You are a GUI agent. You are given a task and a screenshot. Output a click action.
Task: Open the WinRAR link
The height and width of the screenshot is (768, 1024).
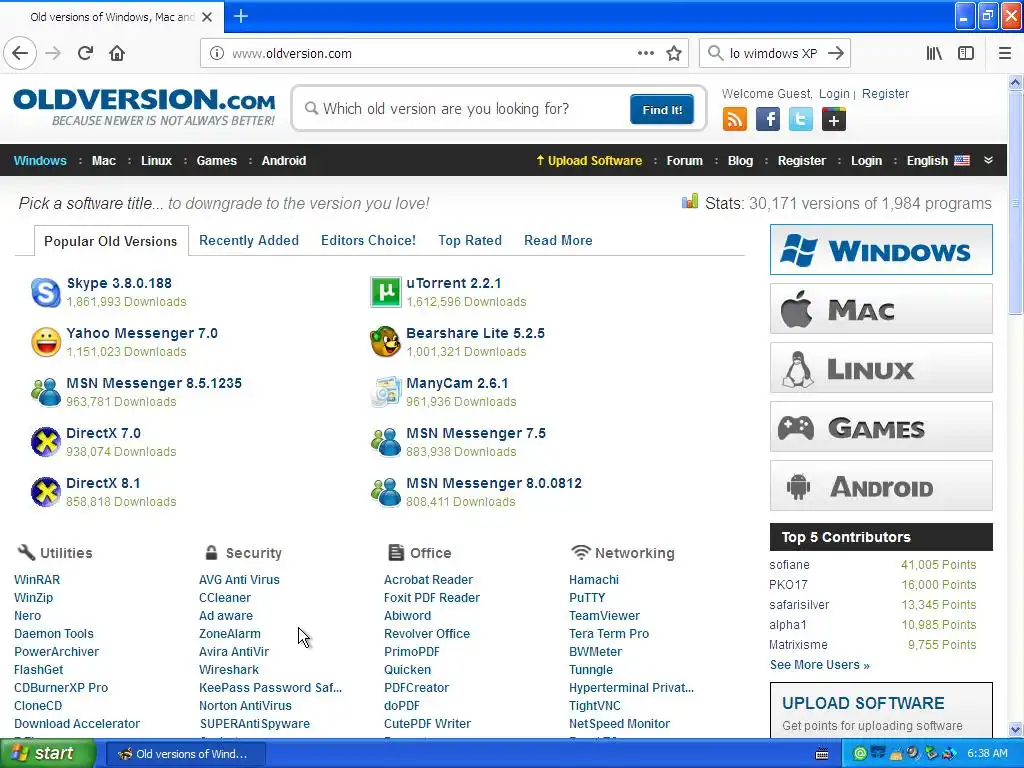tap(37, 580)
